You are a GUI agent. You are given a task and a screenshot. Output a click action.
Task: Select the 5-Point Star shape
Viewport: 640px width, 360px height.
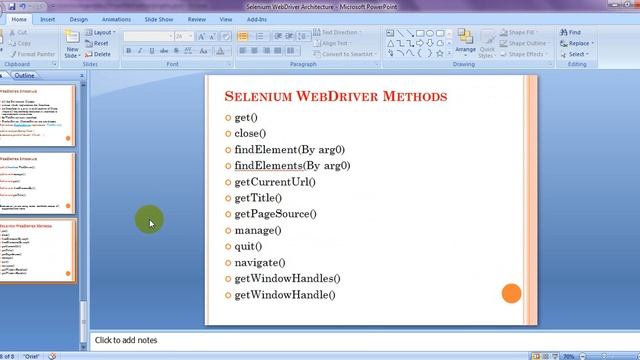tap(440, 53)
